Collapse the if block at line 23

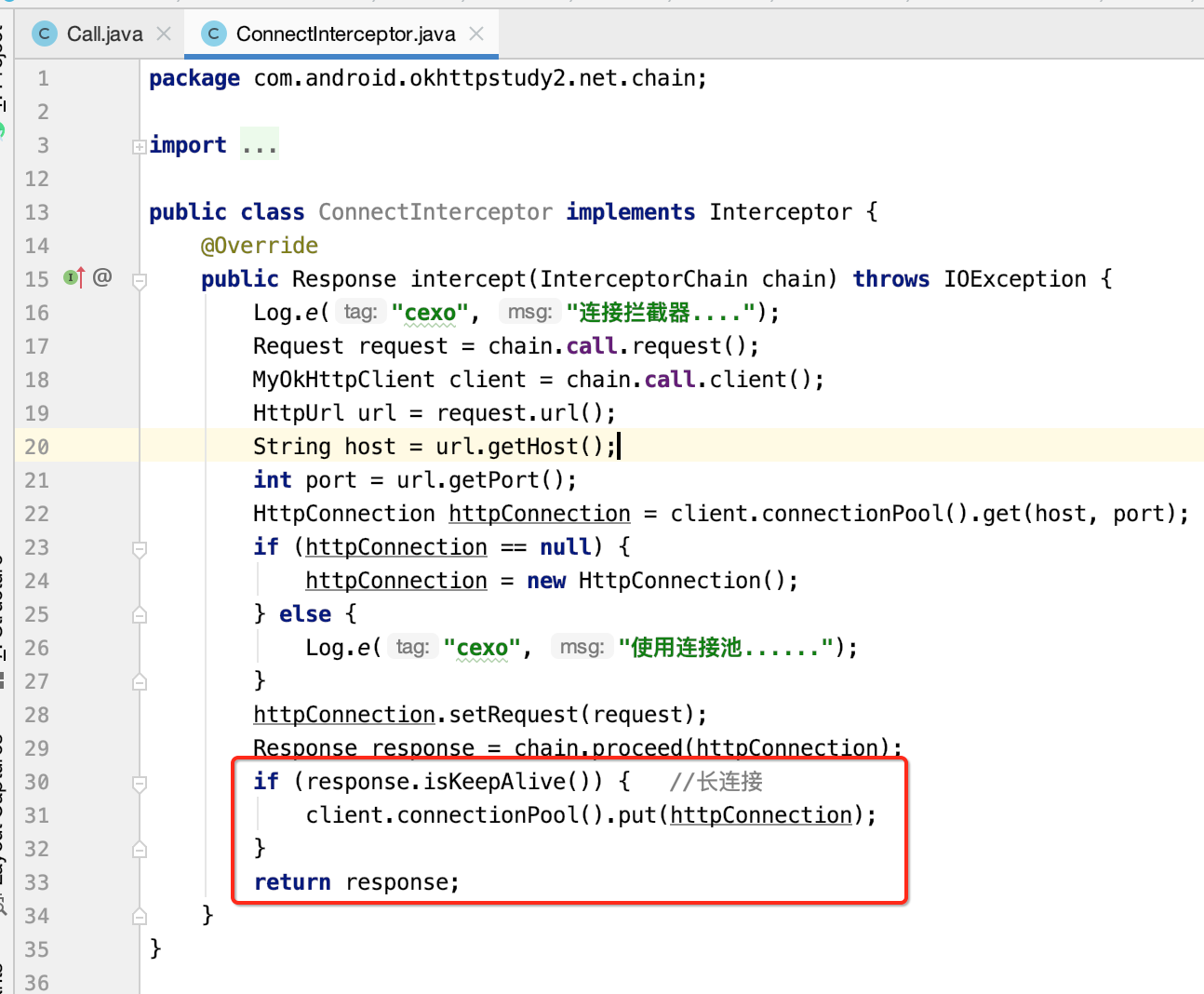140,548
